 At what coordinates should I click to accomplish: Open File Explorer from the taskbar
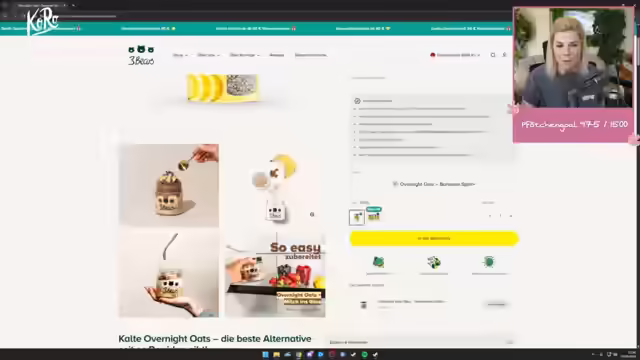tap(276, 355)
